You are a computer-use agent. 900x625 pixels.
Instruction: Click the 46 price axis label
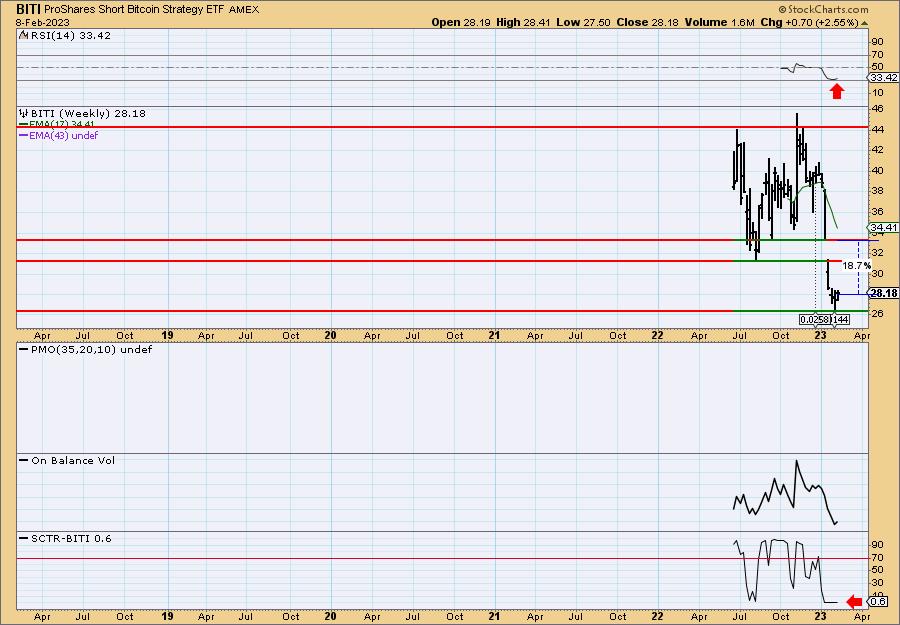click(877, 108)
